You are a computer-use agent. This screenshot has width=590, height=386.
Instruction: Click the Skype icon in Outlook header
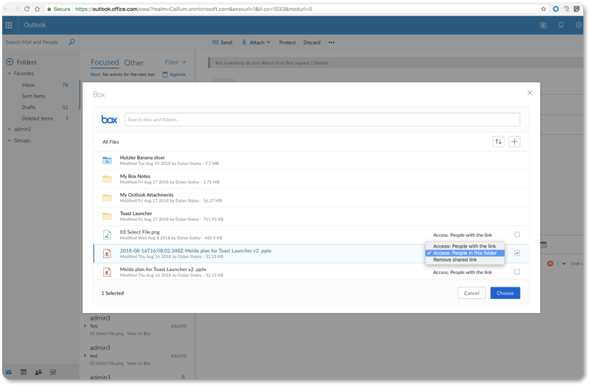pyautogui.click(x=543, y=25)
